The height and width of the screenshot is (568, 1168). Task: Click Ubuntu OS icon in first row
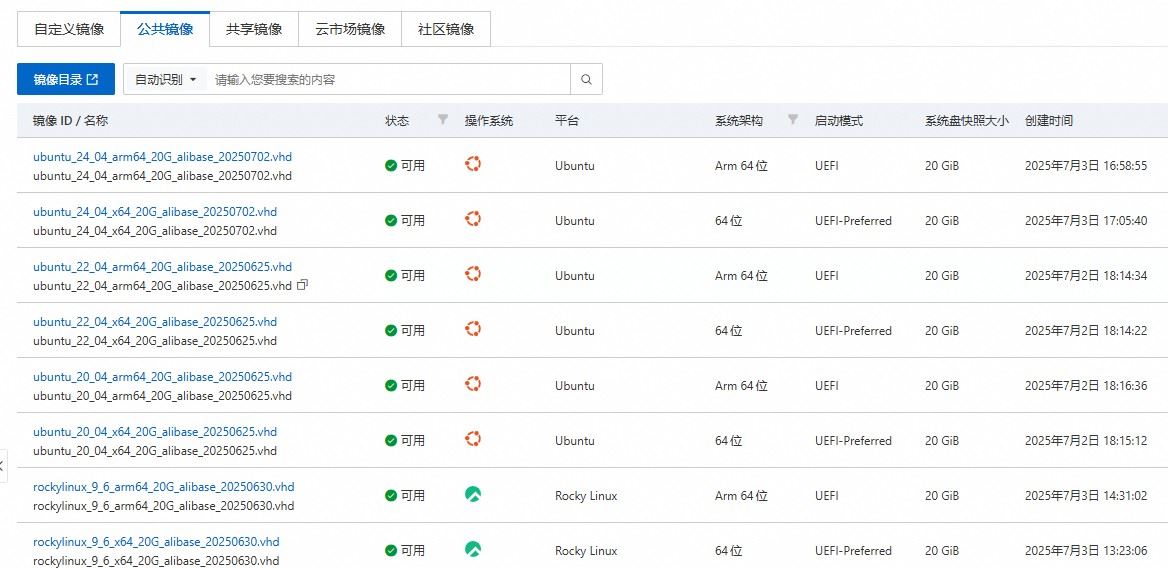[x=473, y=164]
